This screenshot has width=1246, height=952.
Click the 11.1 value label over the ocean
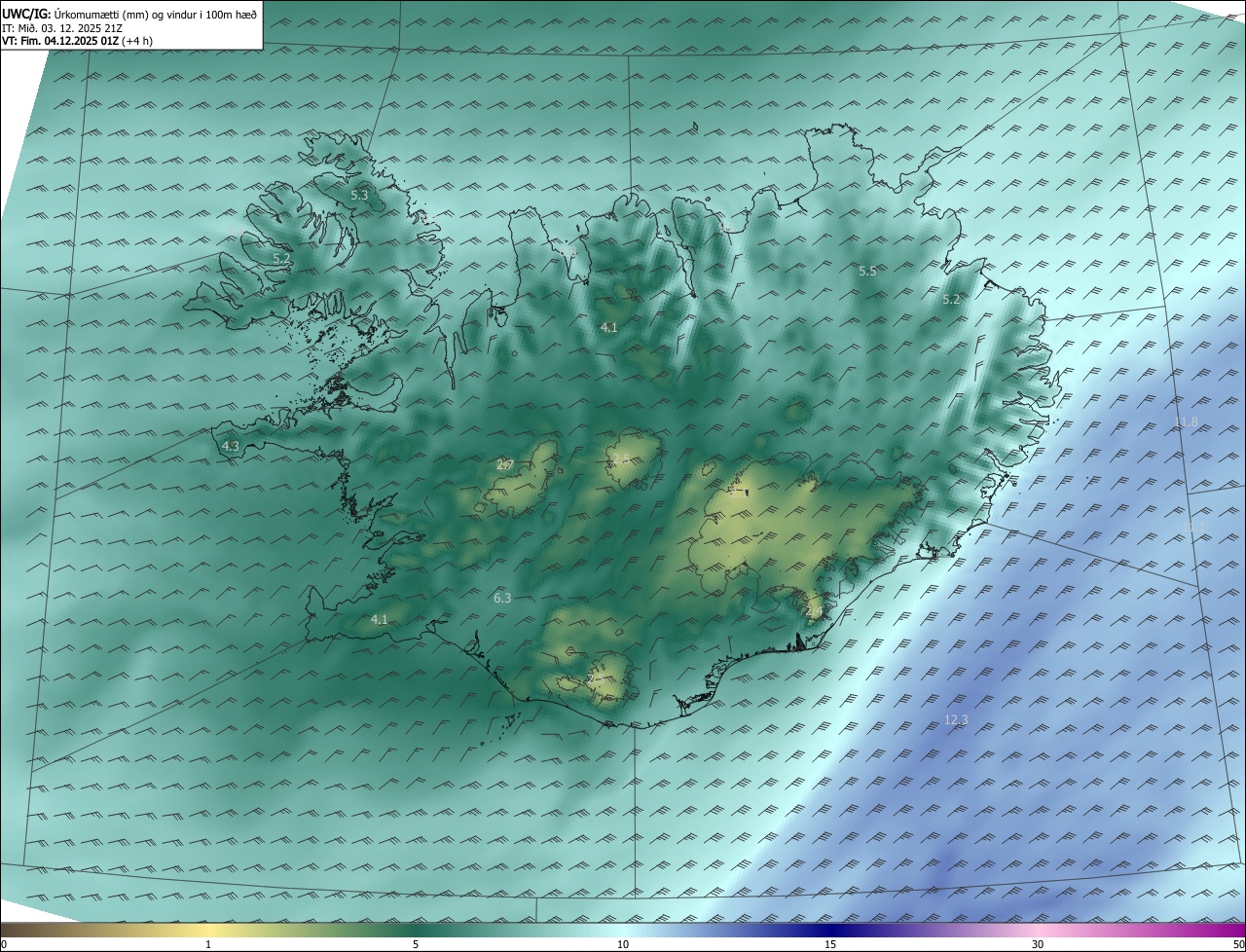coord(1193,528)
